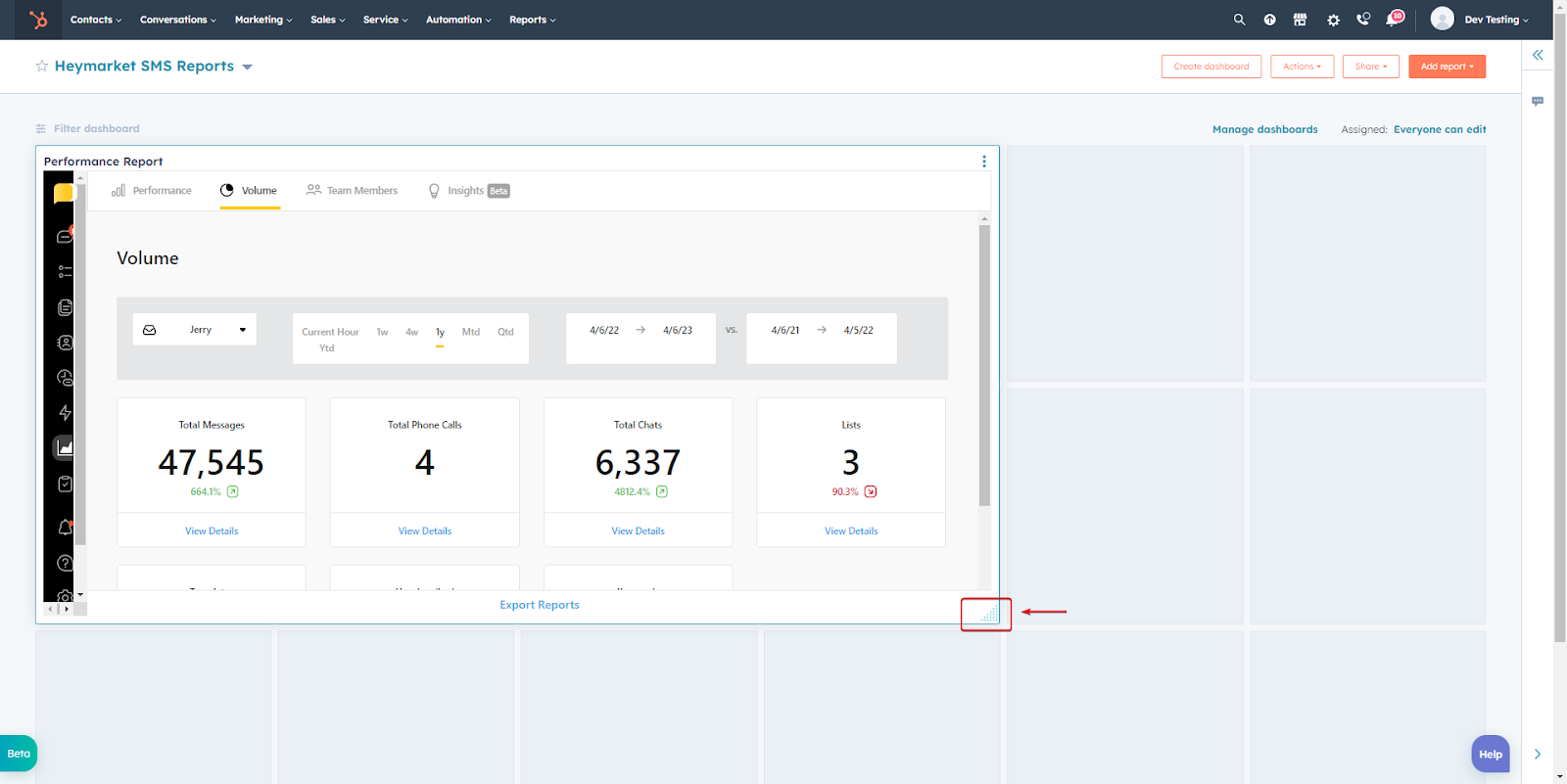Open the Service navigation menu
This screenshot has height=784, width=1567.
coord(386,20)
